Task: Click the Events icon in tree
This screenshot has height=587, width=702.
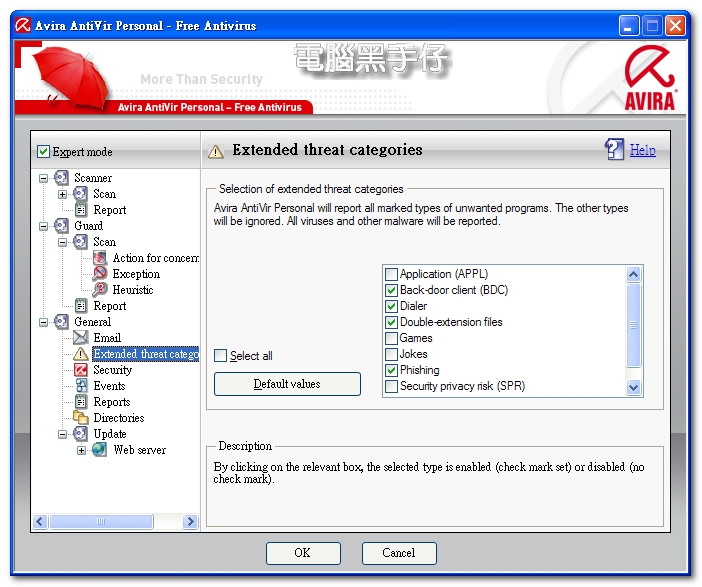Action: pyautogui.click(x=81, y=386)
